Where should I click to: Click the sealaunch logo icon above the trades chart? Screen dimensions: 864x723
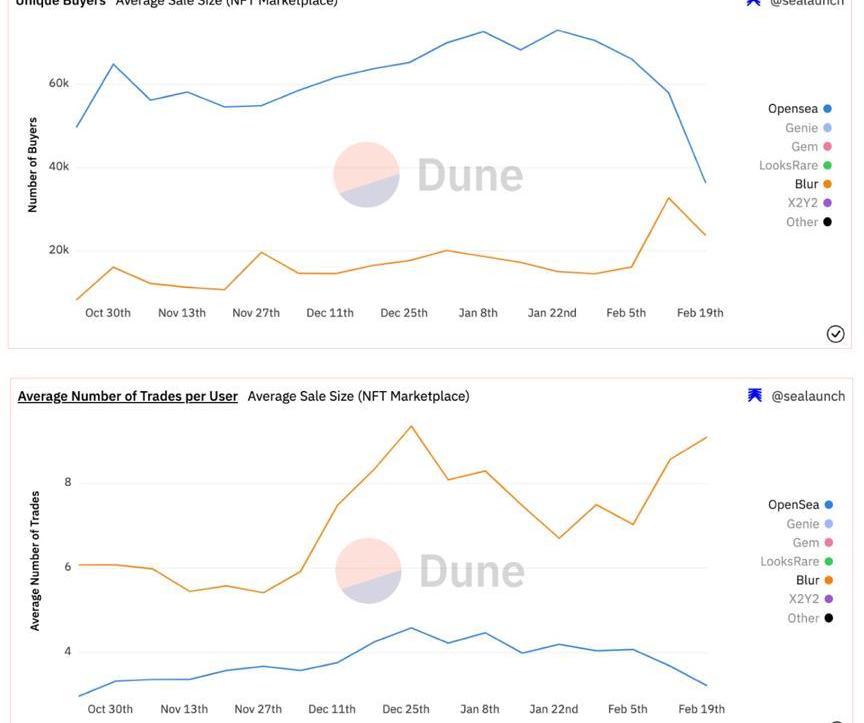[755, 396]
